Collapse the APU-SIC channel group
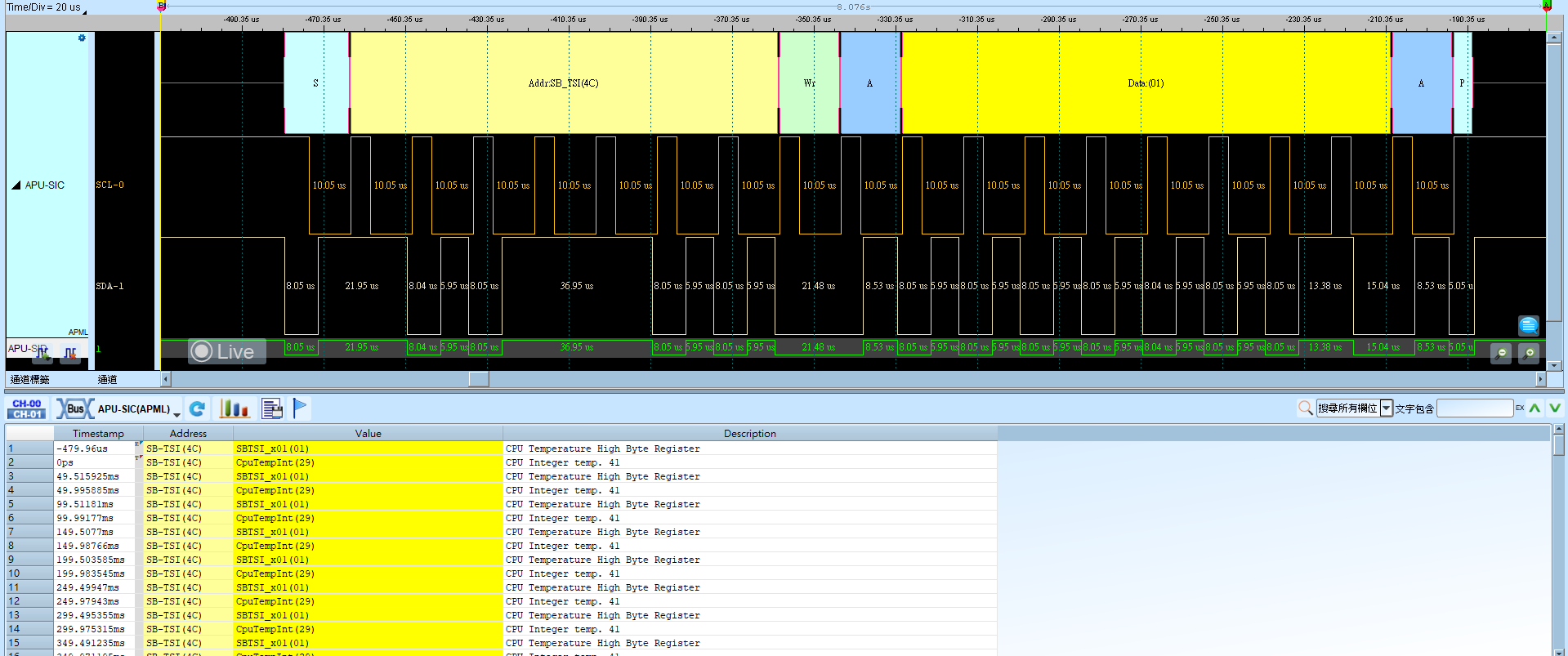This screenshot has width=1568, height=656. pyautogui.click(x=16, y=185)
